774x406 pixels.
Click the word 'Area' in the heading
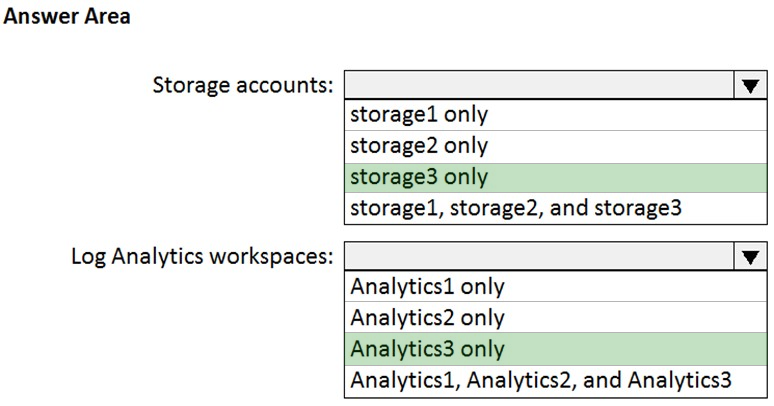pos(107,16)
